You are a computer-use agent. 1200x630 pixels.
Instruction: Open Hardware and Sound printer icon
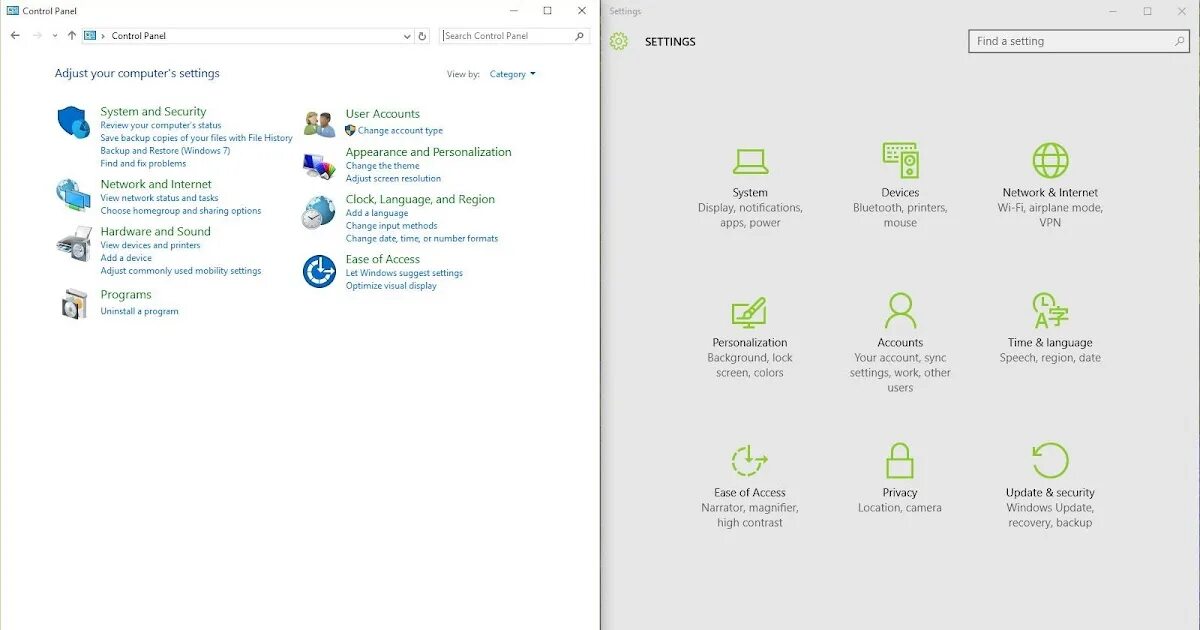[x=73, y=242]
